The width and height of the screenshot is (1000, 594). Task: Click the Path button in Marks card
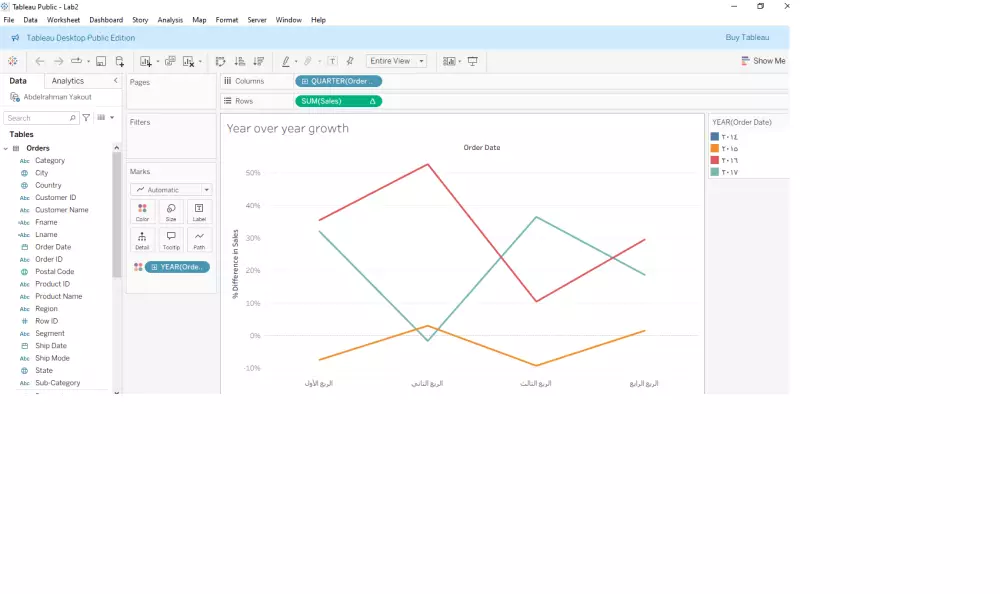(199, 241)
